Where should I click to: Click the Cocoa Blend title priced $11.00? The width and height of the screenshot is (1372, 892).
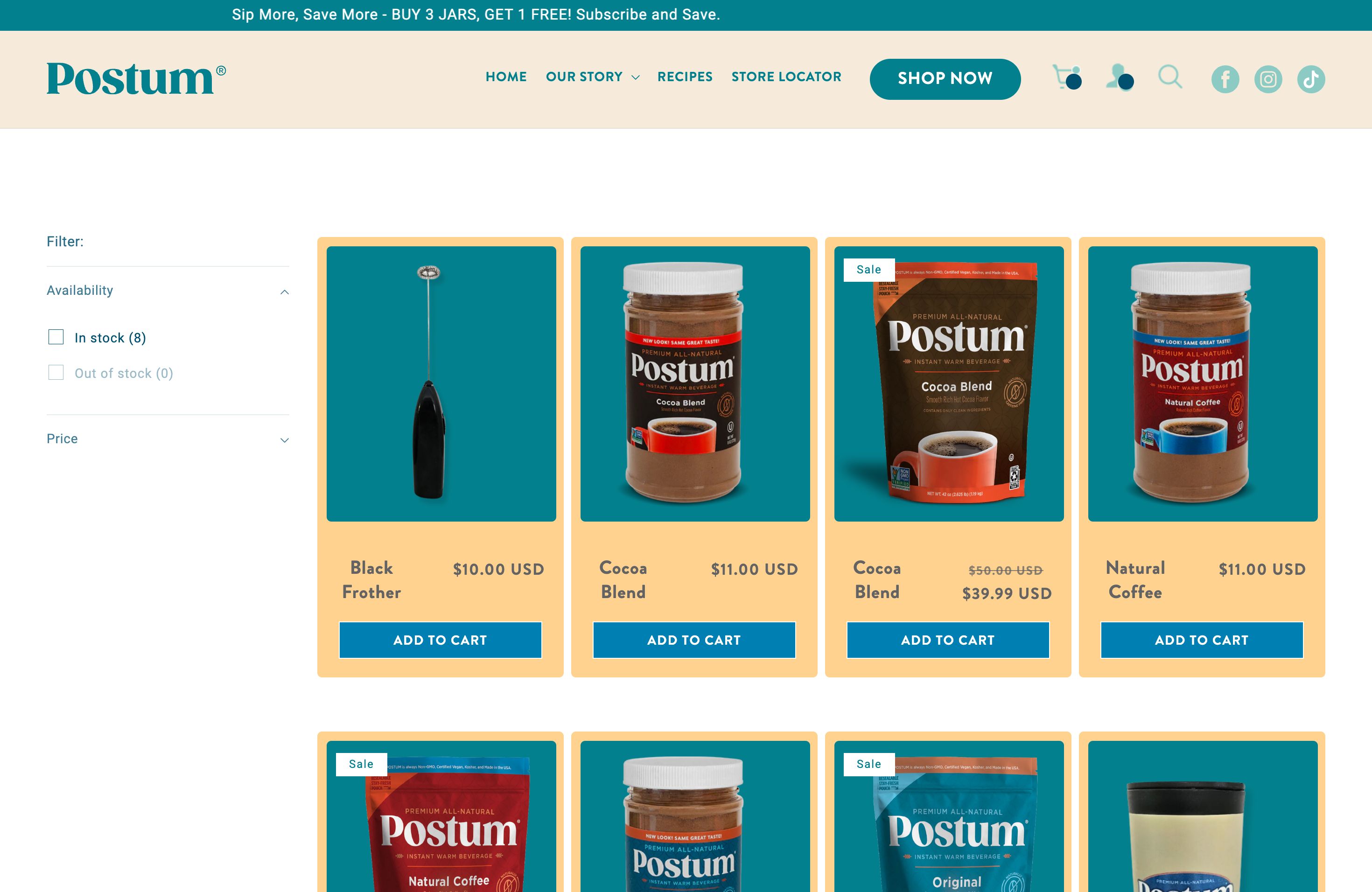click(x=623, y=580)
